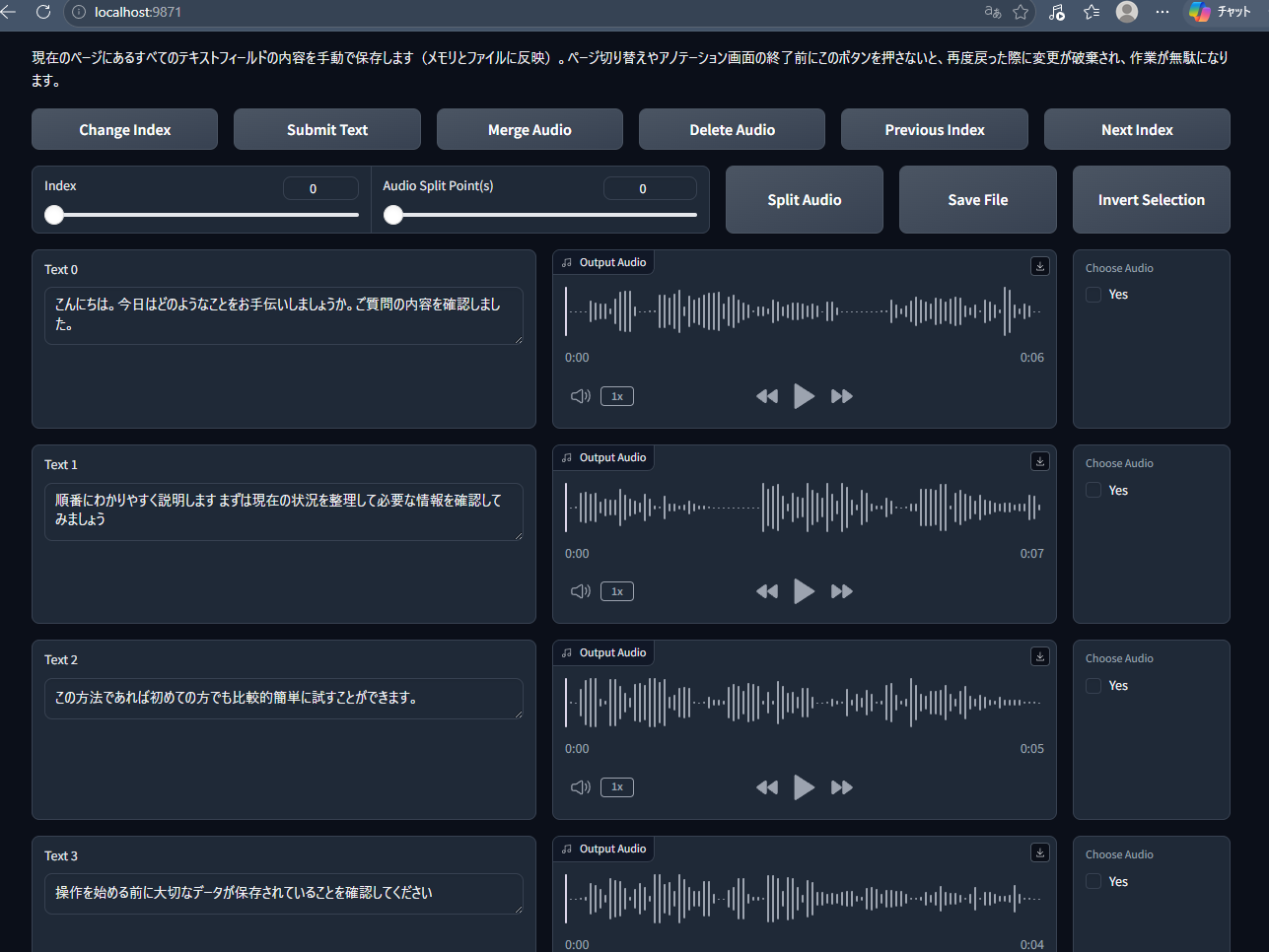The width and height of the screenshot is (1269, 952).
Task: Change Text 1 playback speed 1x
Action: [617, 591]
